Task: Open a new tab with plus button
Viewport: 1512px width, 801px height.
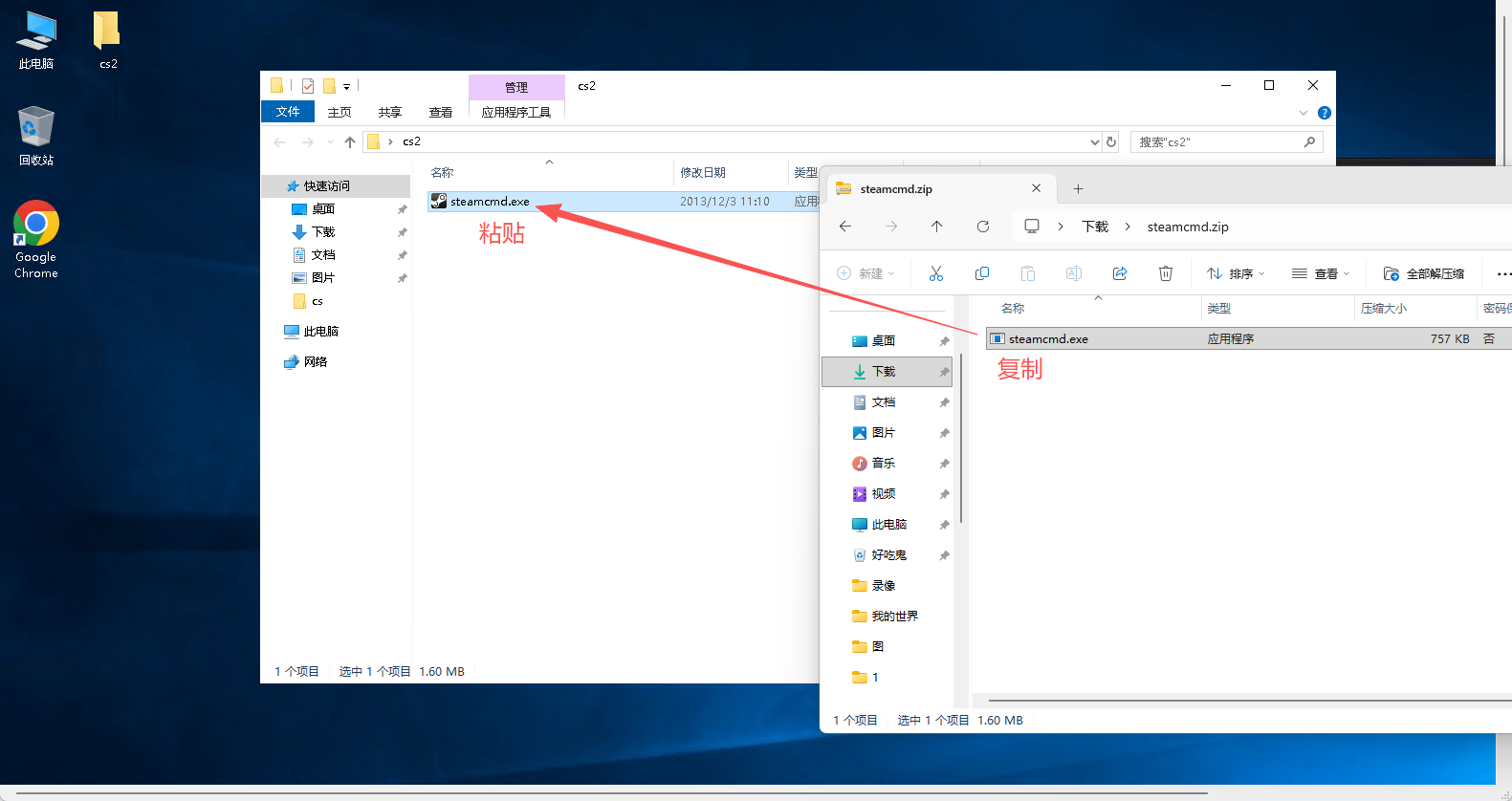Action: [x=1078, y=189]
